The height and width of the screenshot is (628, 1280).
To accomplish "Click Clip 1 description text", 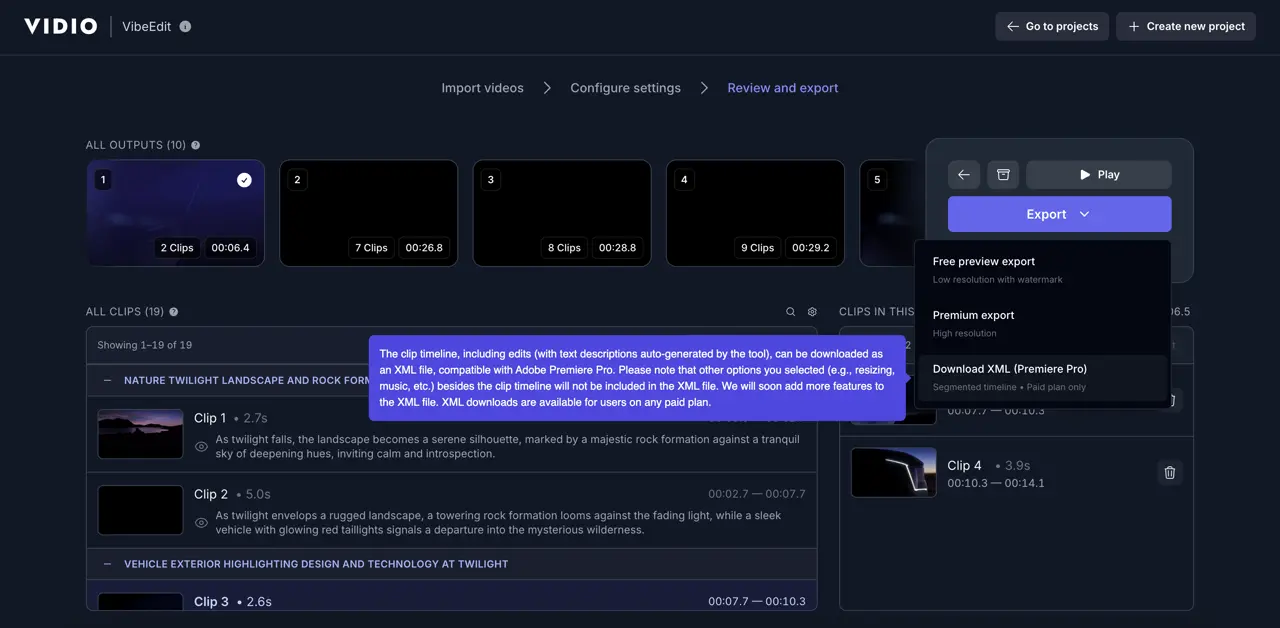I will (x=508, y=447).
